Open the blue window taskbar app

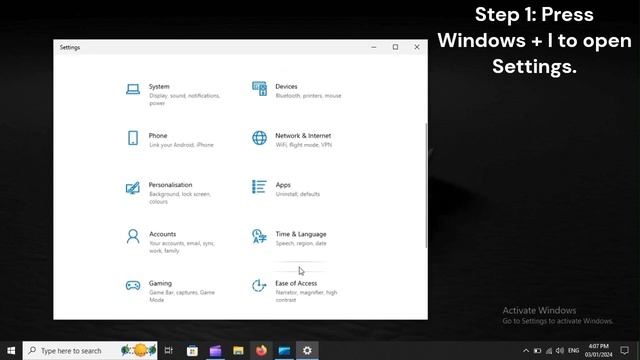point(284,351)
